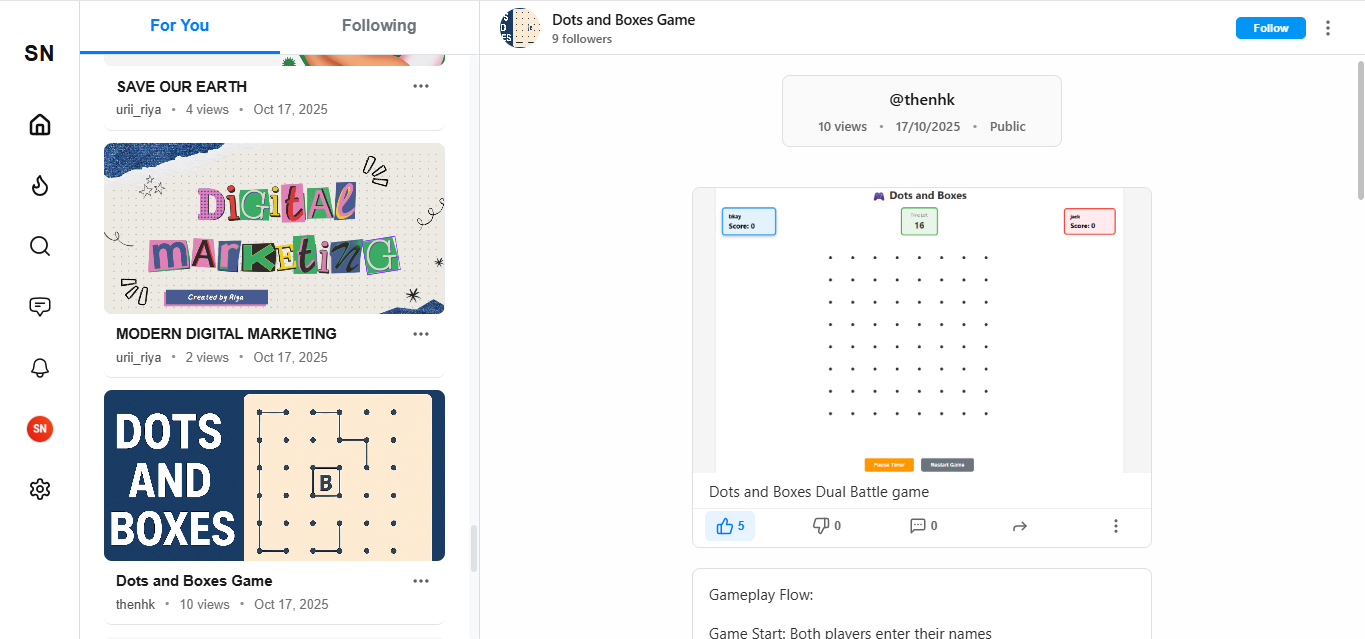Open Search

39,245
